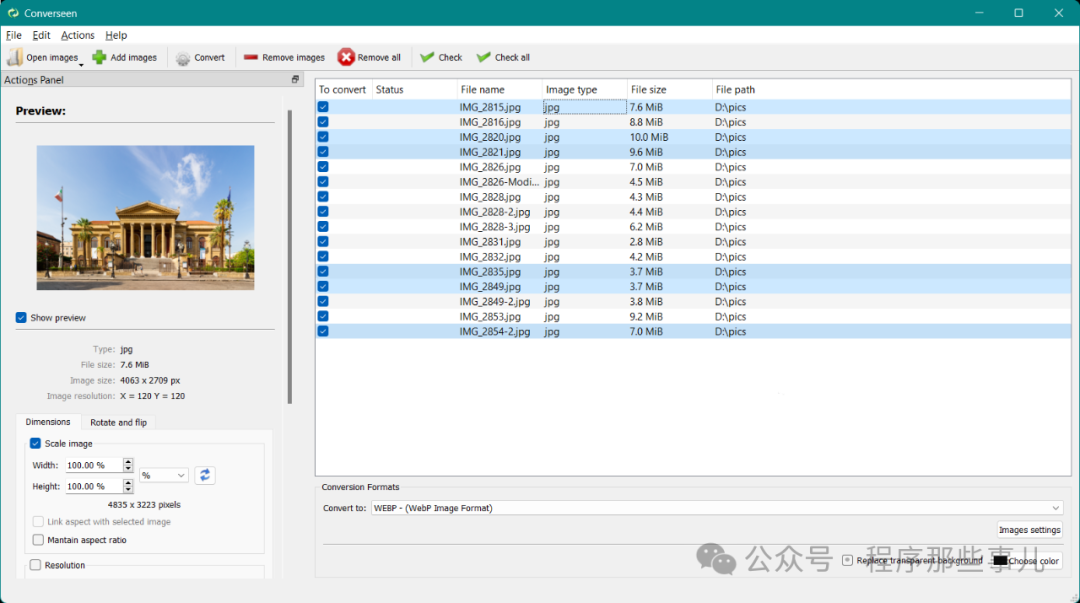
Task: Open the Convert to format dropdown
Action: (x=717, y=508)
